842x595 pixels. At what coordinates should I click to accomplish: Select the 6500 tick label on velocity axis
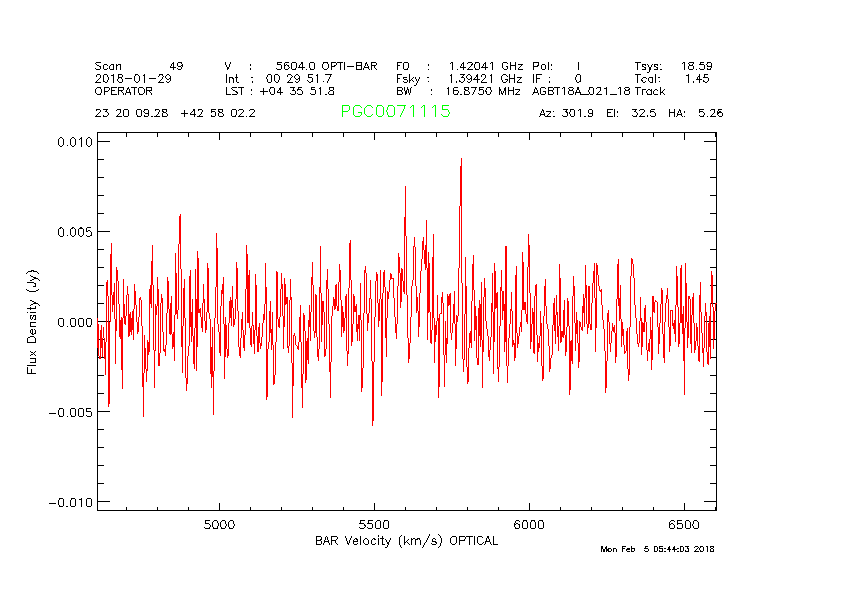683,525
